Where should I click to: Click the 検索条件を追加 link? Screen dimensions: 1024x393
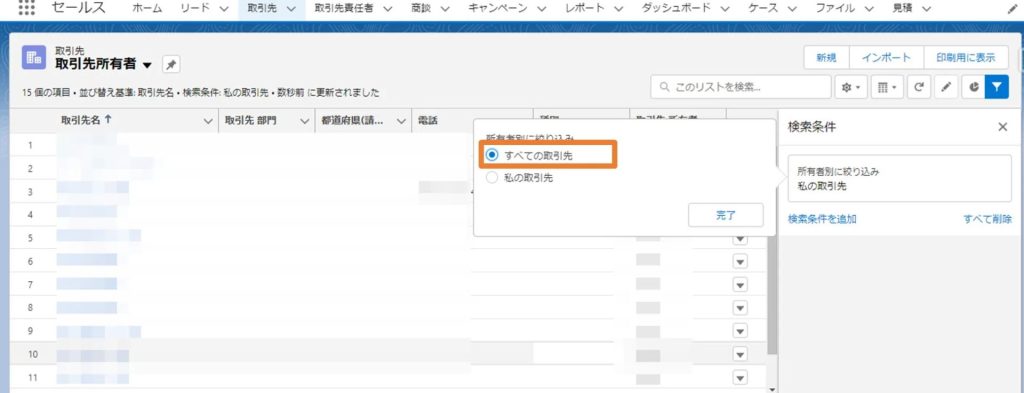click(x=822, y=219)
